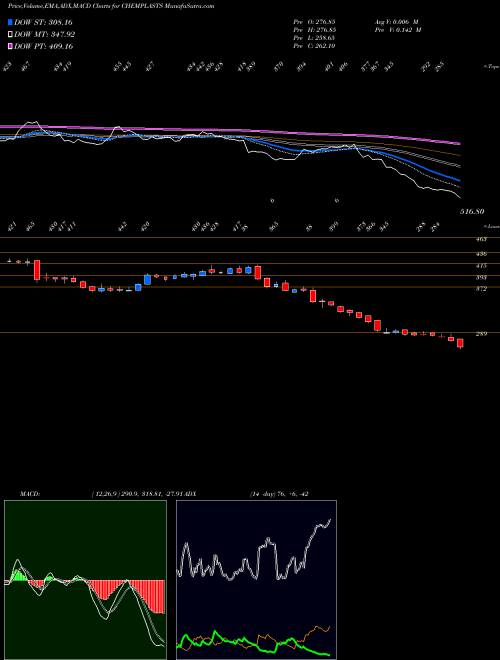Screen dimensions: 500x660
Task: Click the 436 price level label
Action: tap(481, 254)
